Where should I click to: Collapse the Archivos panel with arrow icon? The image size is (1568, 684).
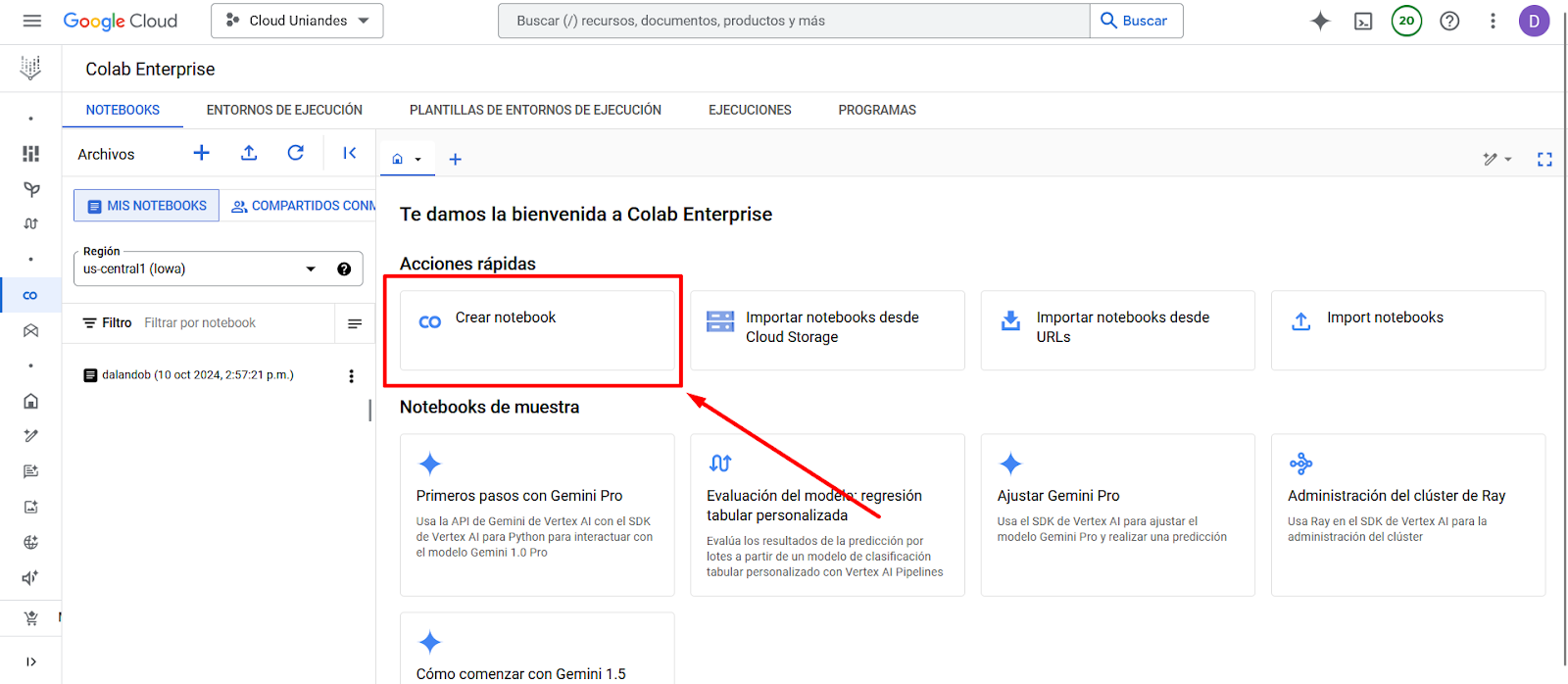(x=349, y=153)
